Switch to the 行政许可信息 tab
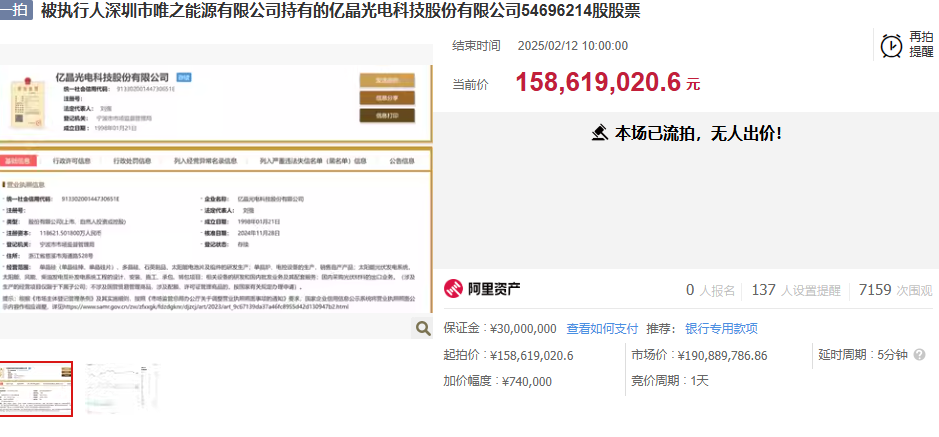 (x=74, y=160)
